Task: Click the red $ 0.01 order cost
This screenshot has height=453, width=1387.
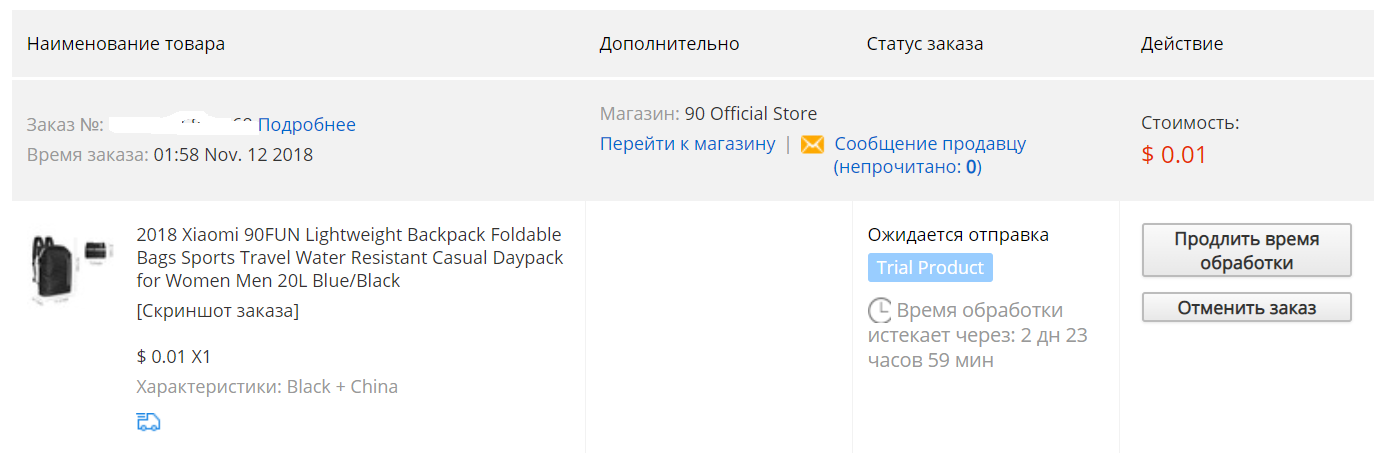Action: point(1174,155)
